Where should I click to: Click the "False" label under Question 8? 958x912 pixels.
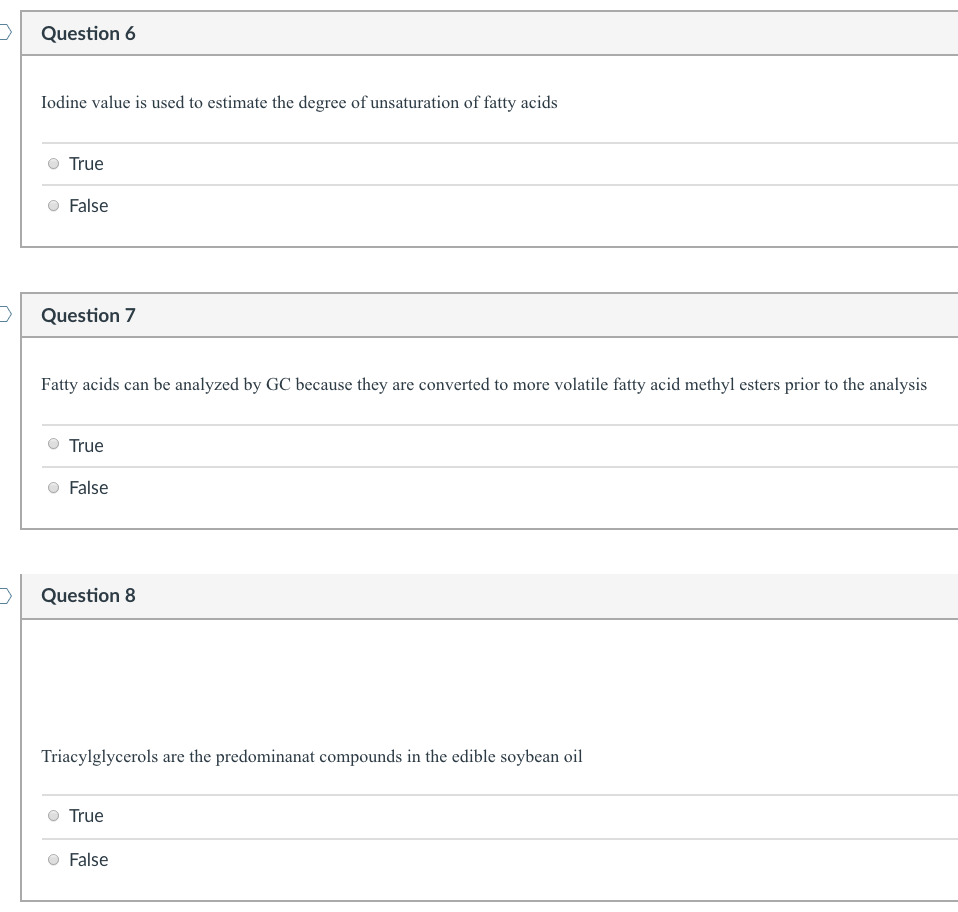point(88,860)
